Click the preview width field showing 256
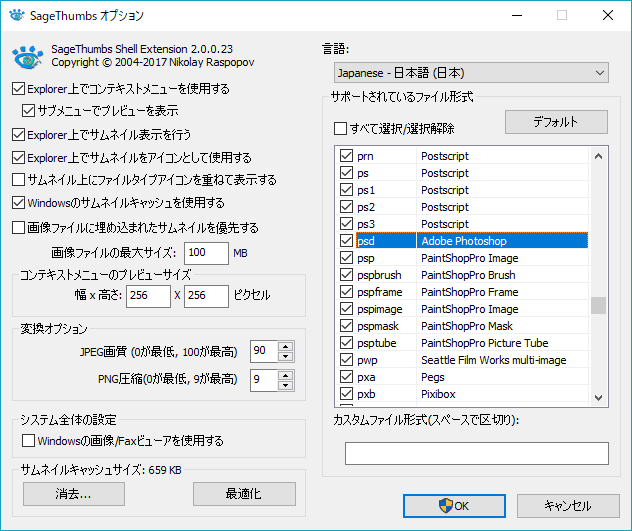 [148, 296]
